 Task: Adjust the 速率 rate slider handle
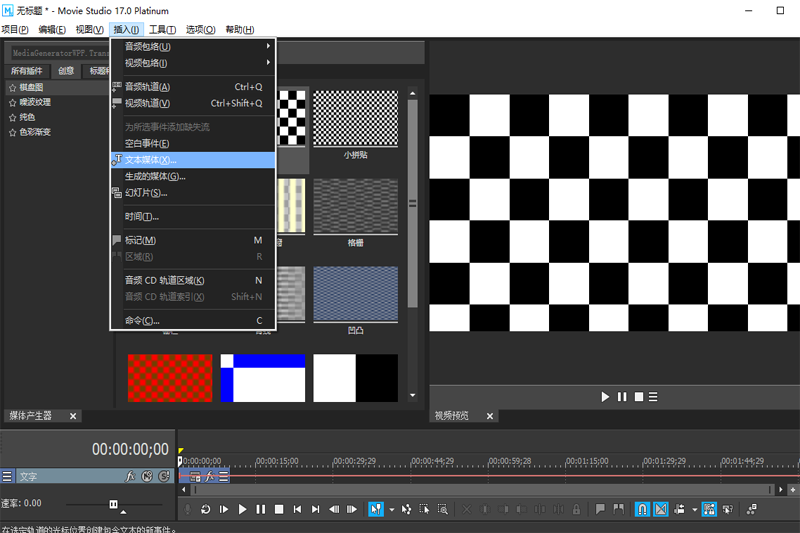pyautogui.click(x=113, y=503)
